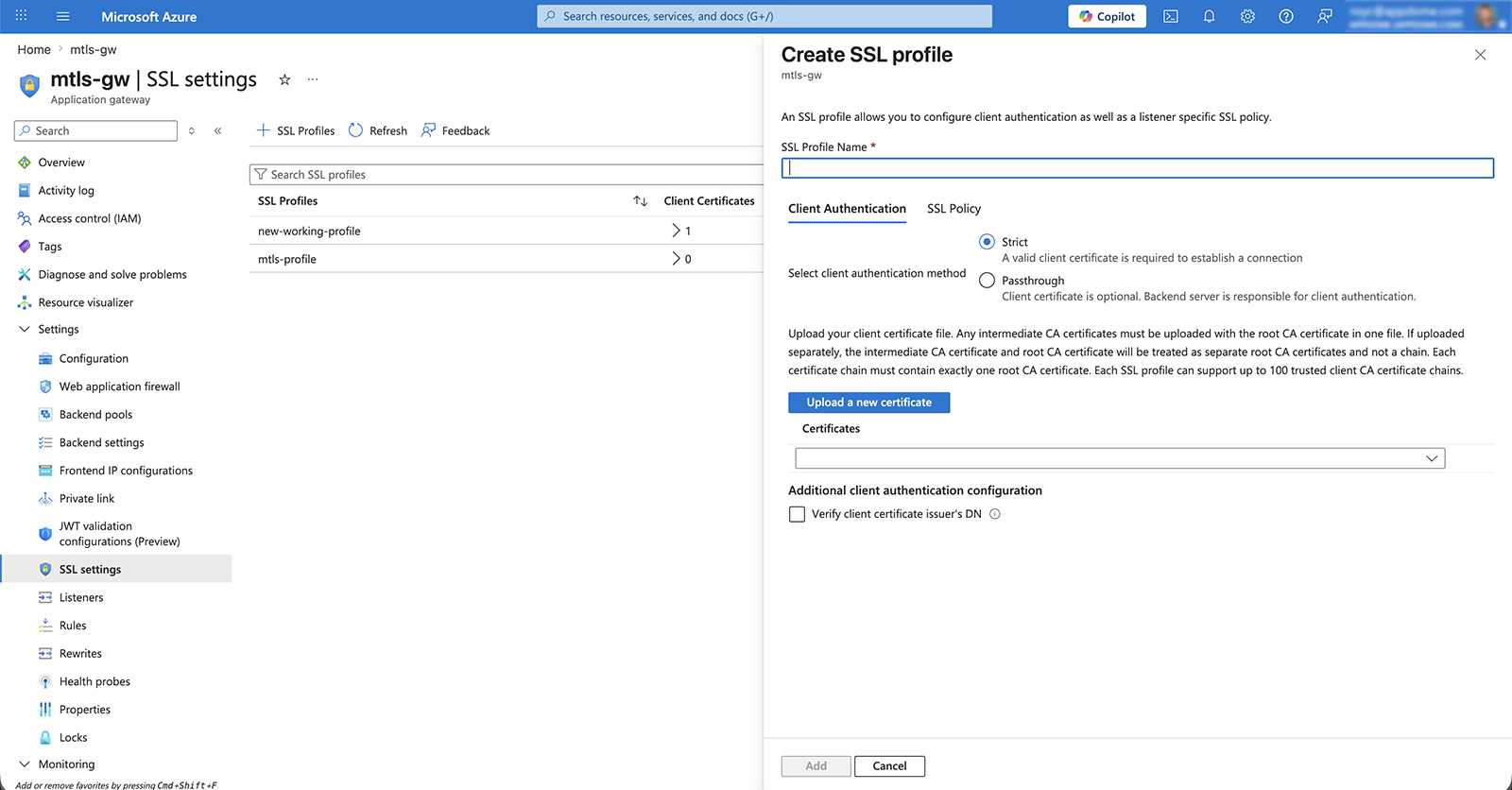Open the new-working-profile entry
The width and height of the screenshot is (1512, 790).
pyautogui.click(x=309, y=232)
